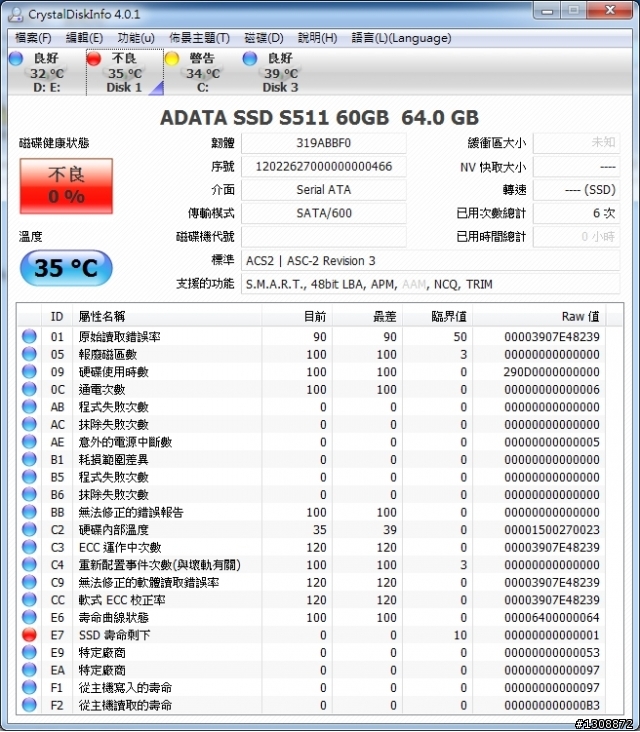640x732 pixels.
Task: Click the CrystalDiskInfo title bar icon
Action: (x=15, y=14)
